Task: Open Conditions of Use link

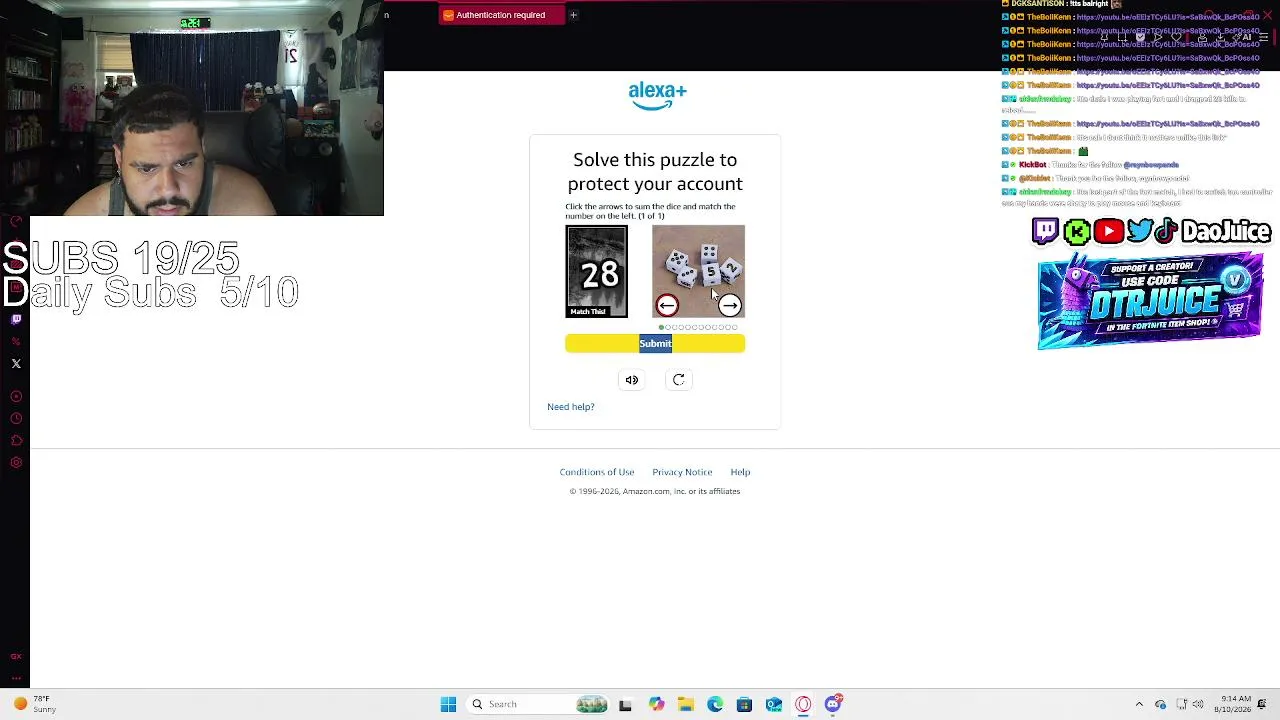Action: click(597, 472)
